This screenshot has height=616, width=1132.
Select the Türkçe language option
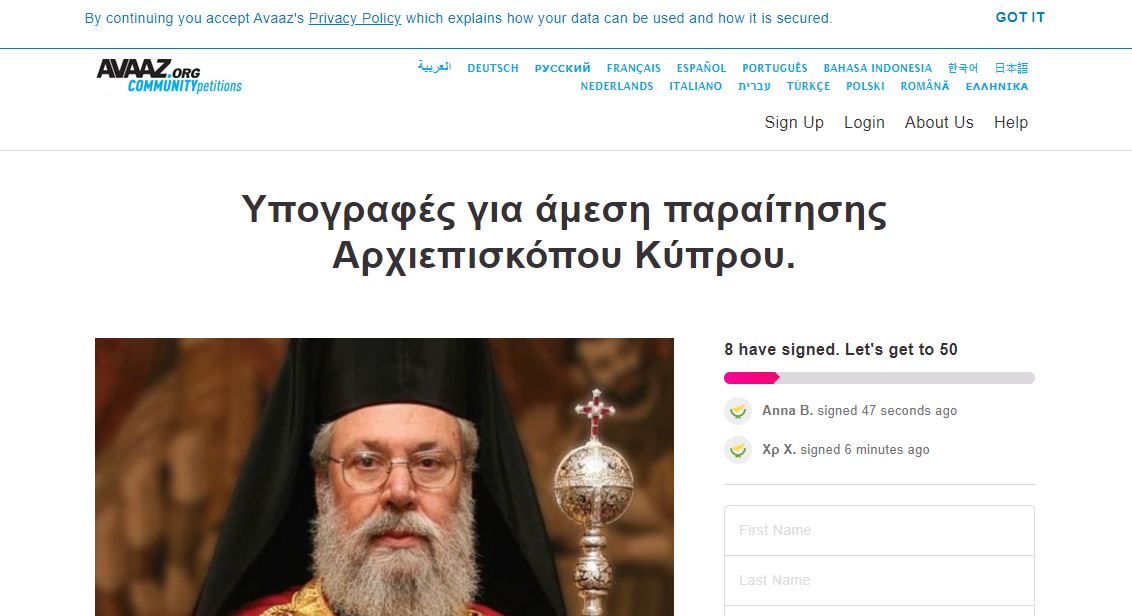coord(808,86)
